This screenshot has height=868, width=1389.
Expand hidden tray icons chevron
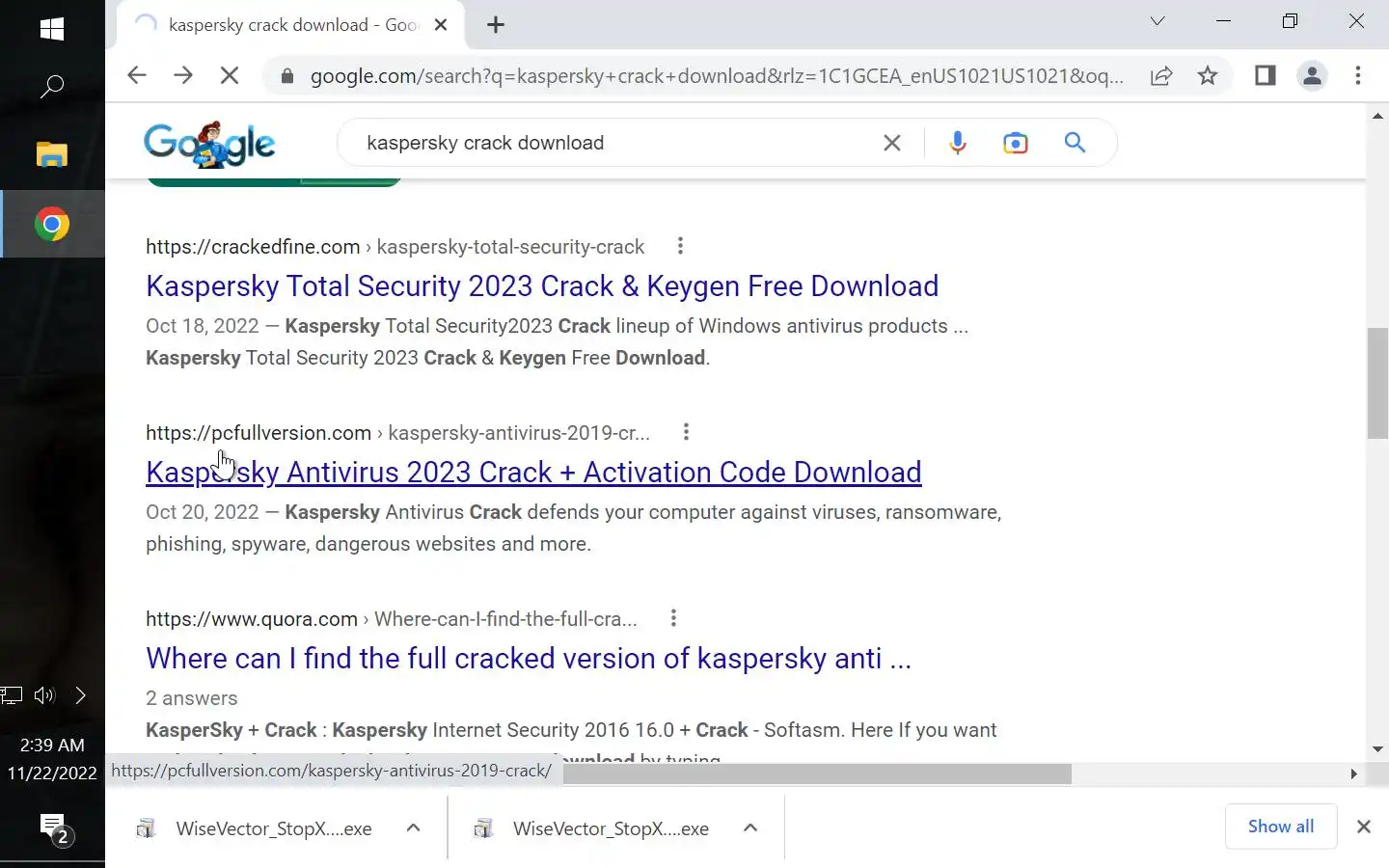(x=80, y=695)
